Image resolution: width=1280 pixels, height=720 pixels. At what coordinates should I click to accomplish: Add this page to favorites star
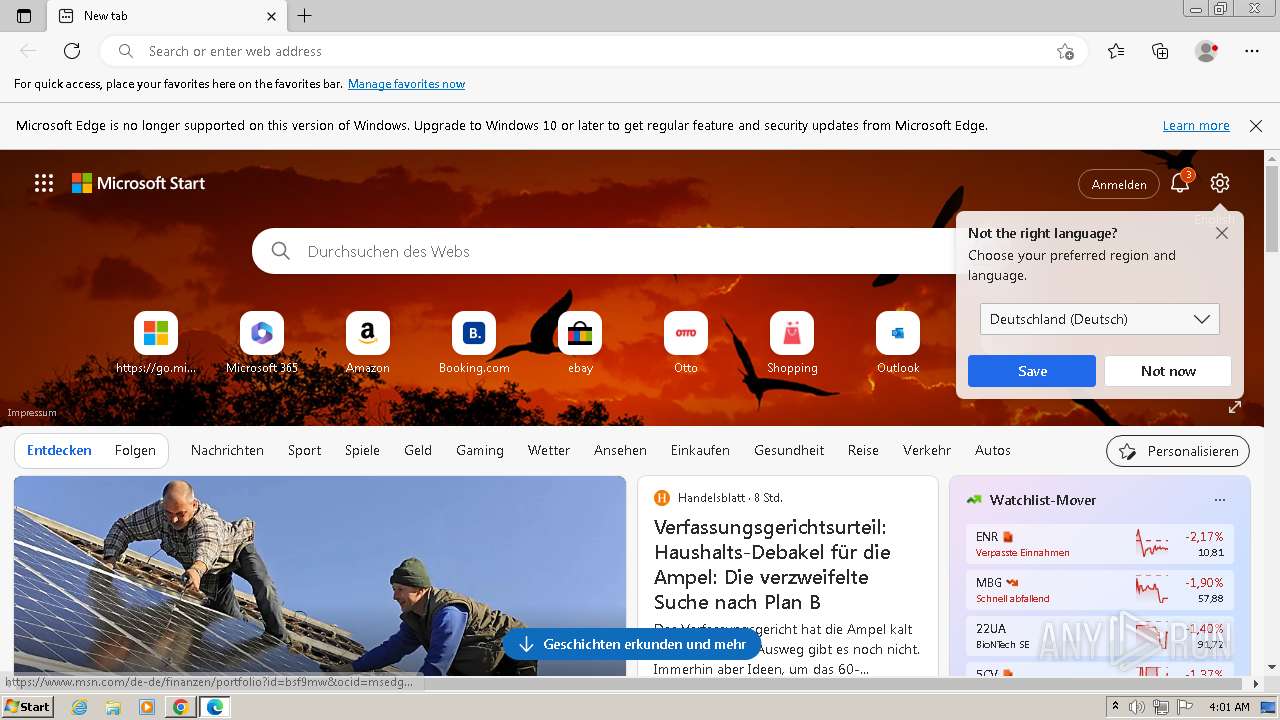[x=1065, y=51]
